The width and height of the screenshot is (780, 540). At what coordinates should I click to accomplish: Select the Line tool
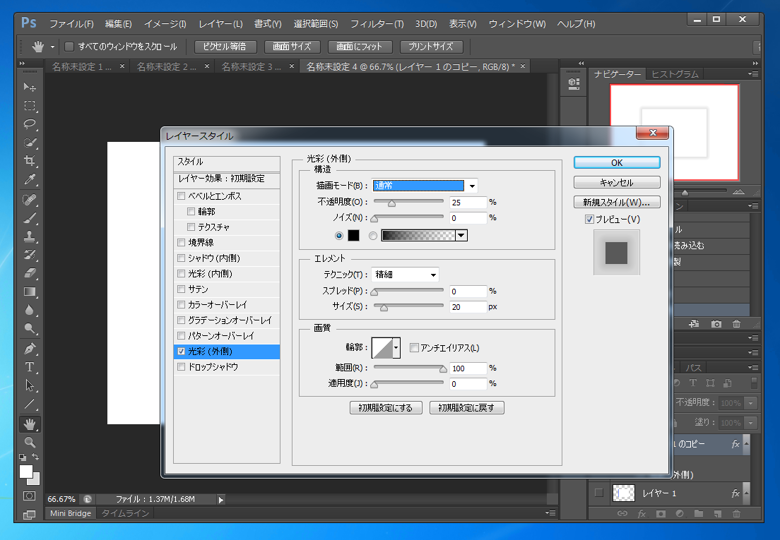click(30, 404)
